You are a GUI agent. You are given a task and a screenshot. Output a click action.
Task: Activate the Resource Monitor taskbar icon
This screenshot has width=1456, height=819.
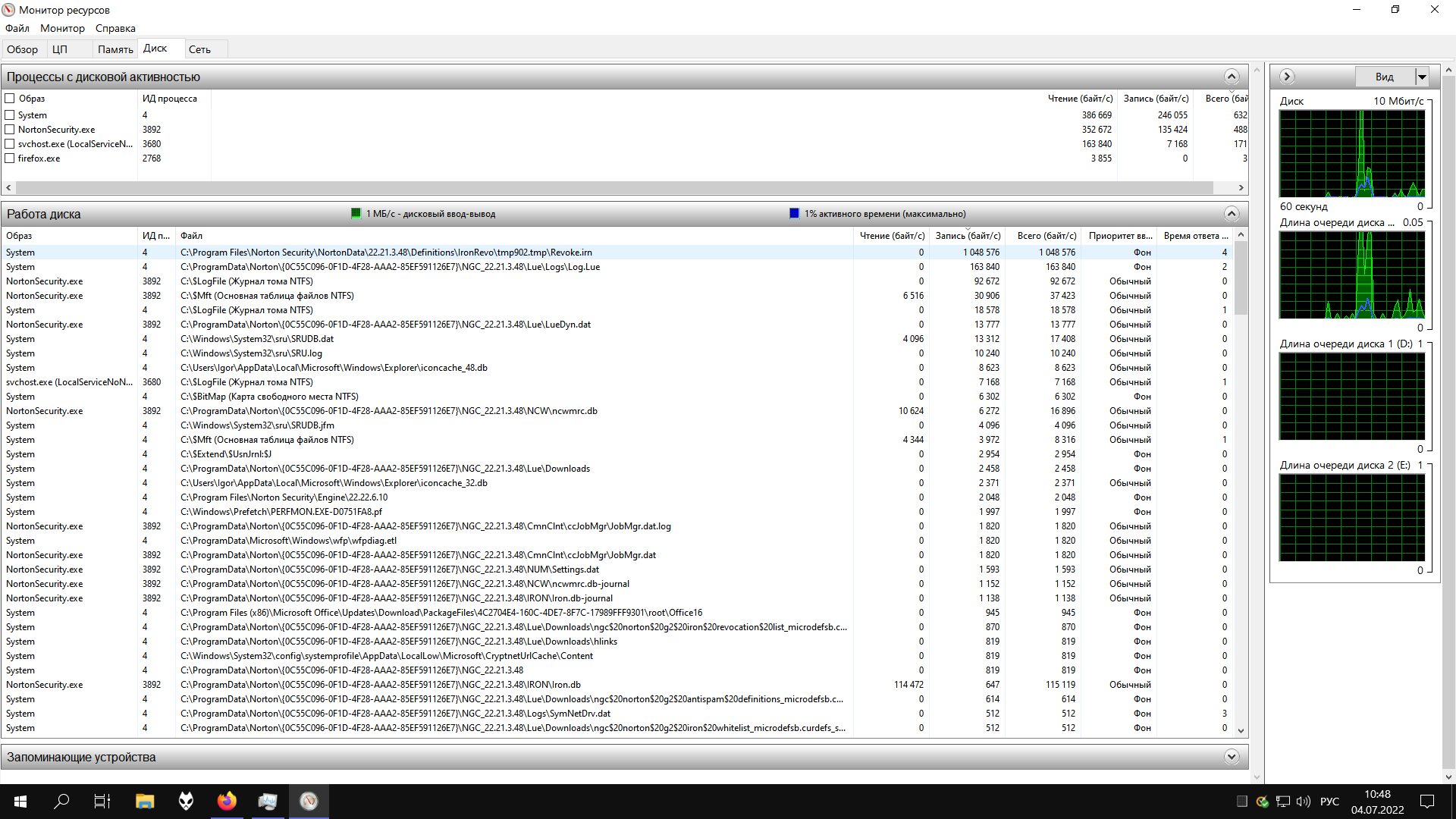309,801
